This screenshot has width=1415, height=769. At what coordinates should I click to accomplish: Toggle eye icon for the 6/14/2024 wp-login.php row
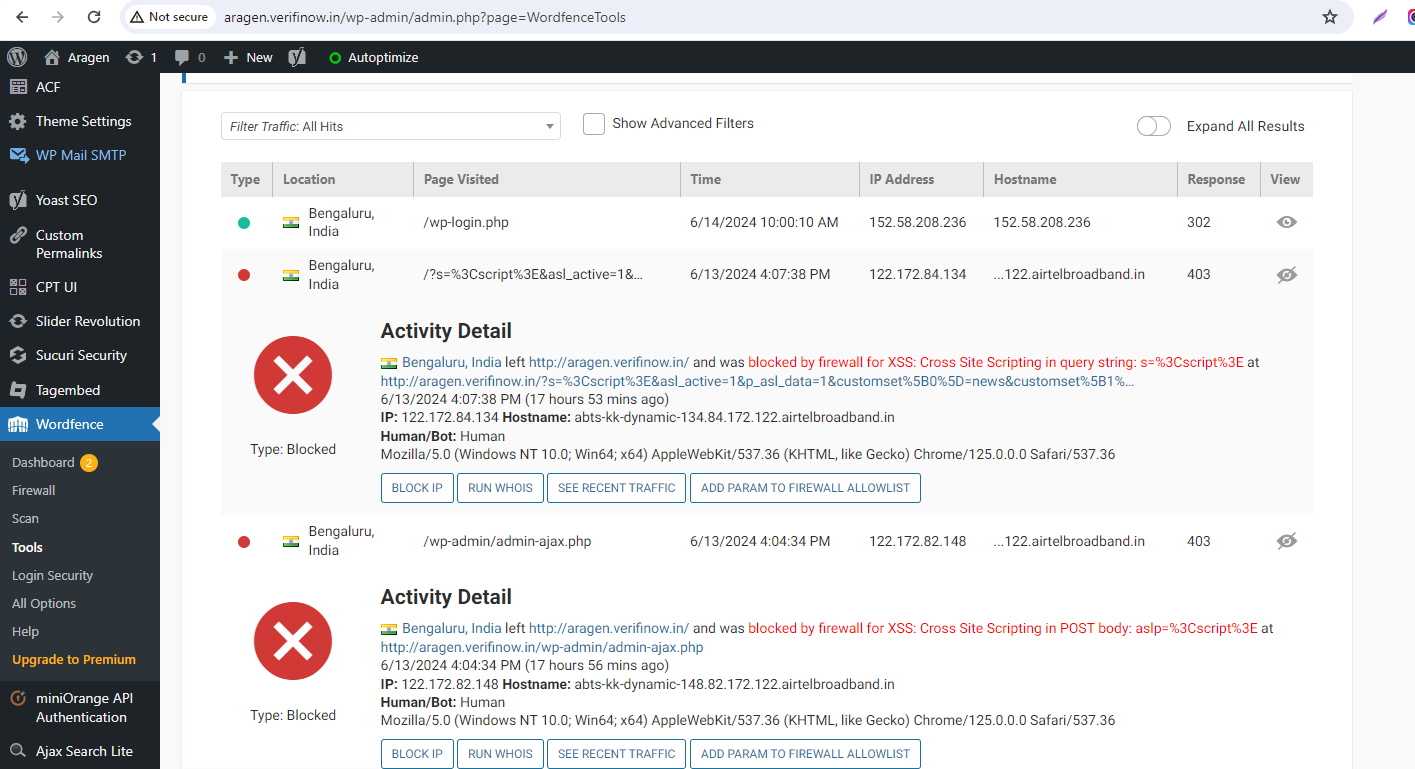coord(1287,222)
